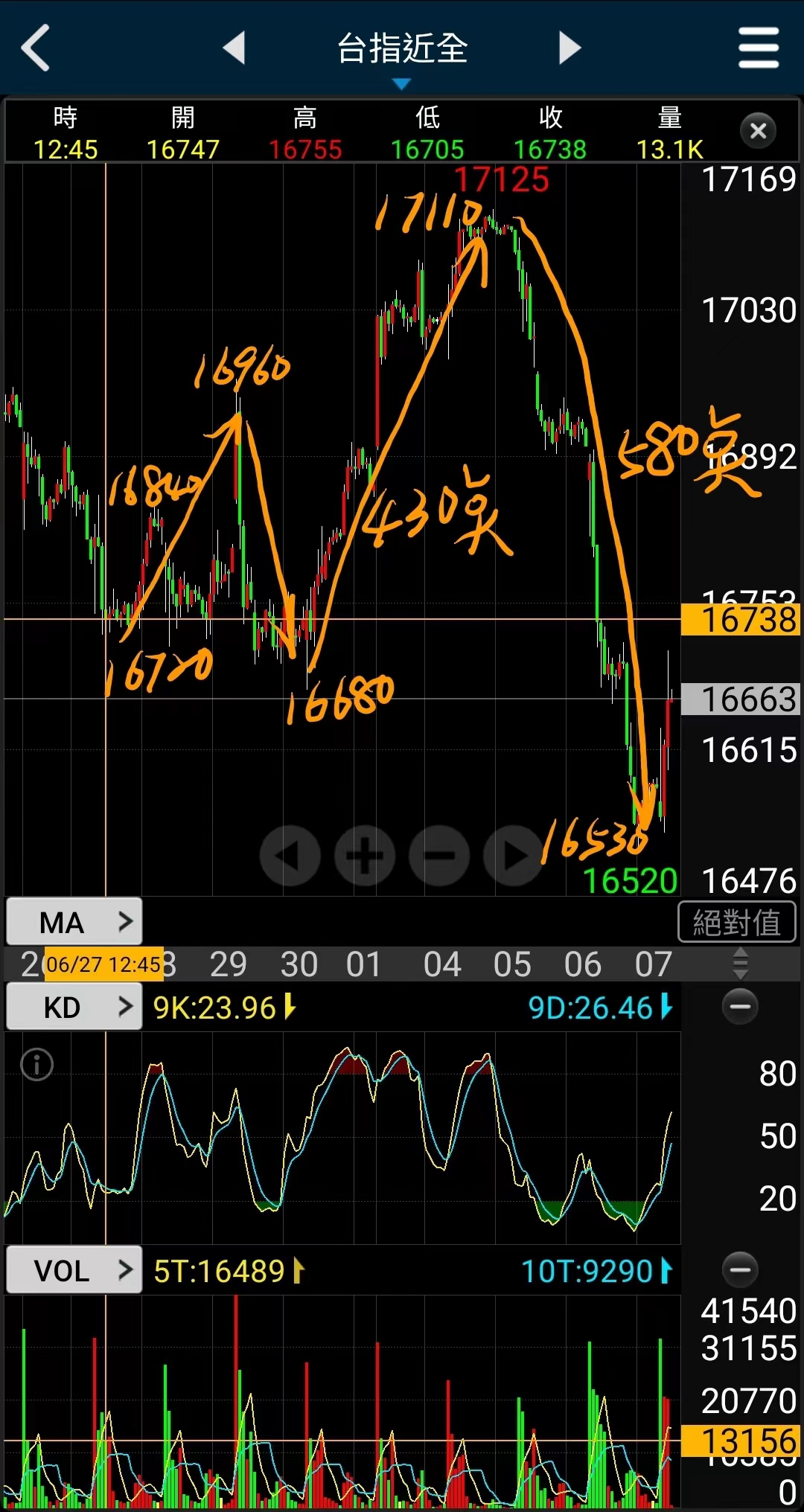Image resolution: width=804 pixels, height=1512 pixels.
Task: Switch to next instrument with right triangle
Action: click(569, 48)
